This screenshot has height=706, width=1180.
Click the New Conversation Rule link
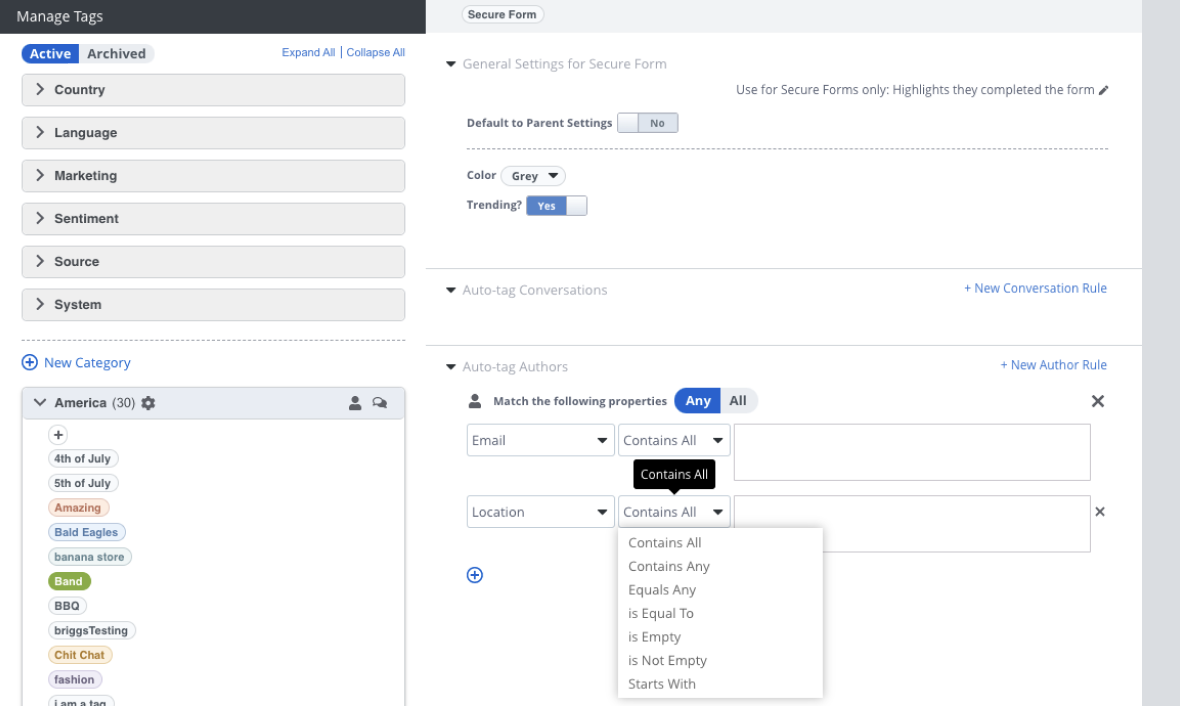(x=1035, y=288)
